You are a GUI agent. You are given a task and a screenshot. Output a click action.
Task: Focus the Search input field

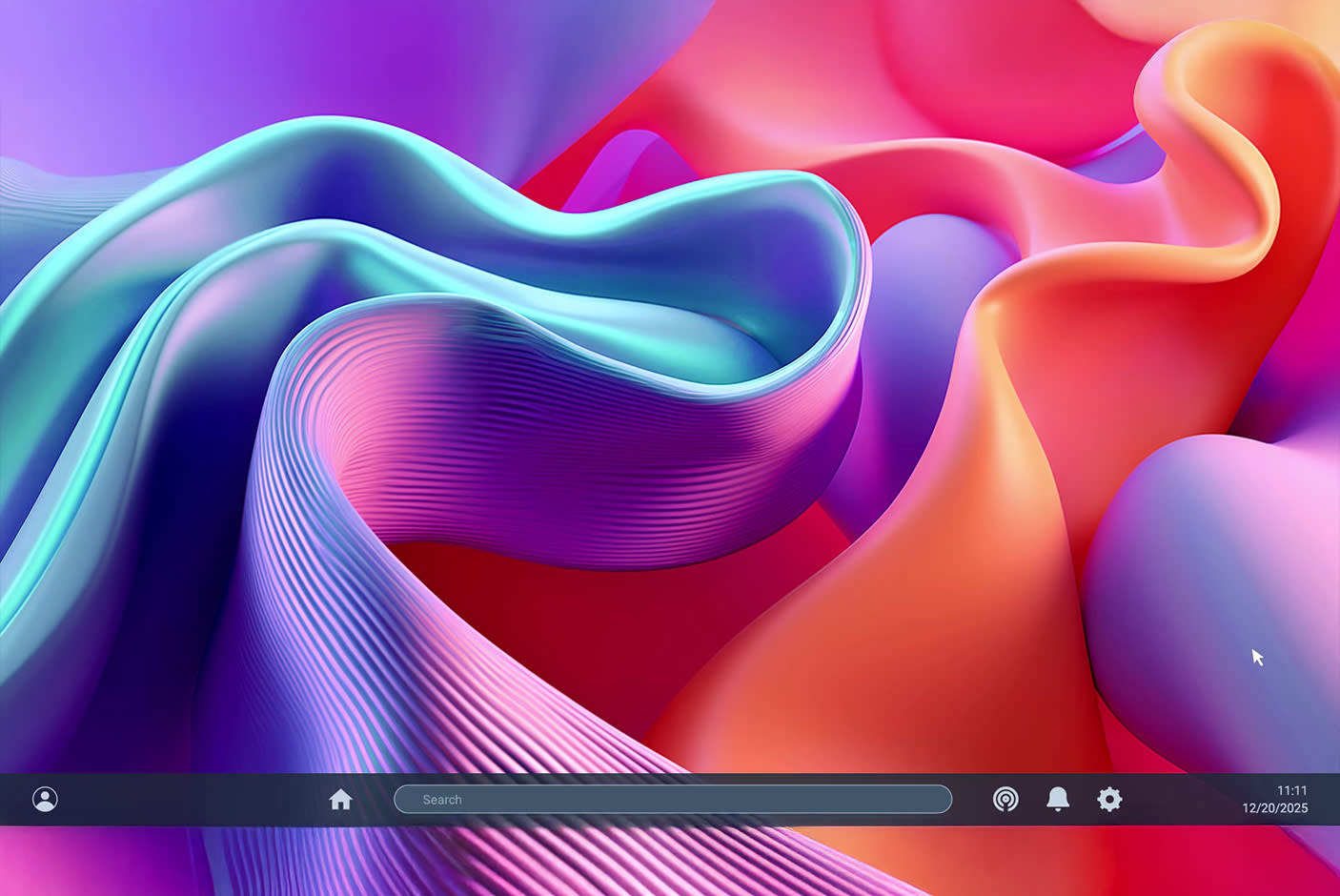(673, 799)
